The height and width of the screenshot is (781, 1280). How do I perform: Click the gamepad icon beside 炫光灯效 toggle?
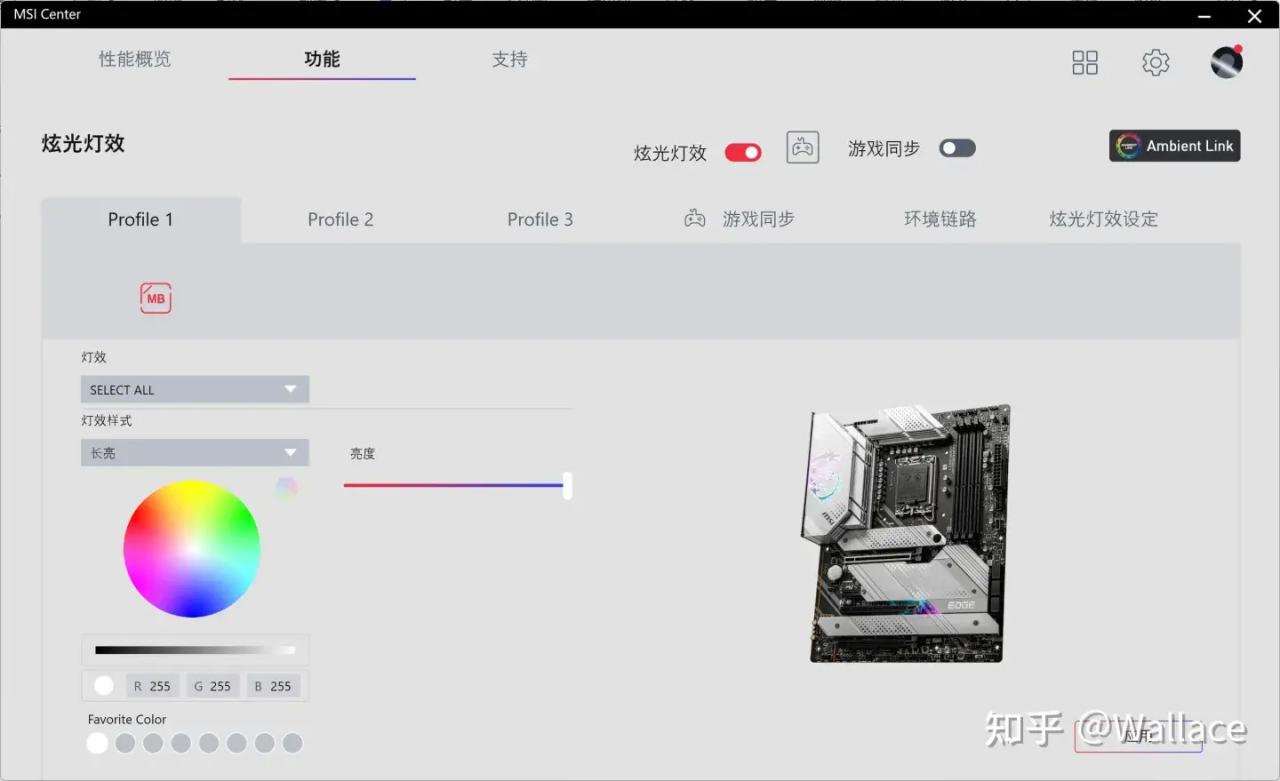click(803, 148)
